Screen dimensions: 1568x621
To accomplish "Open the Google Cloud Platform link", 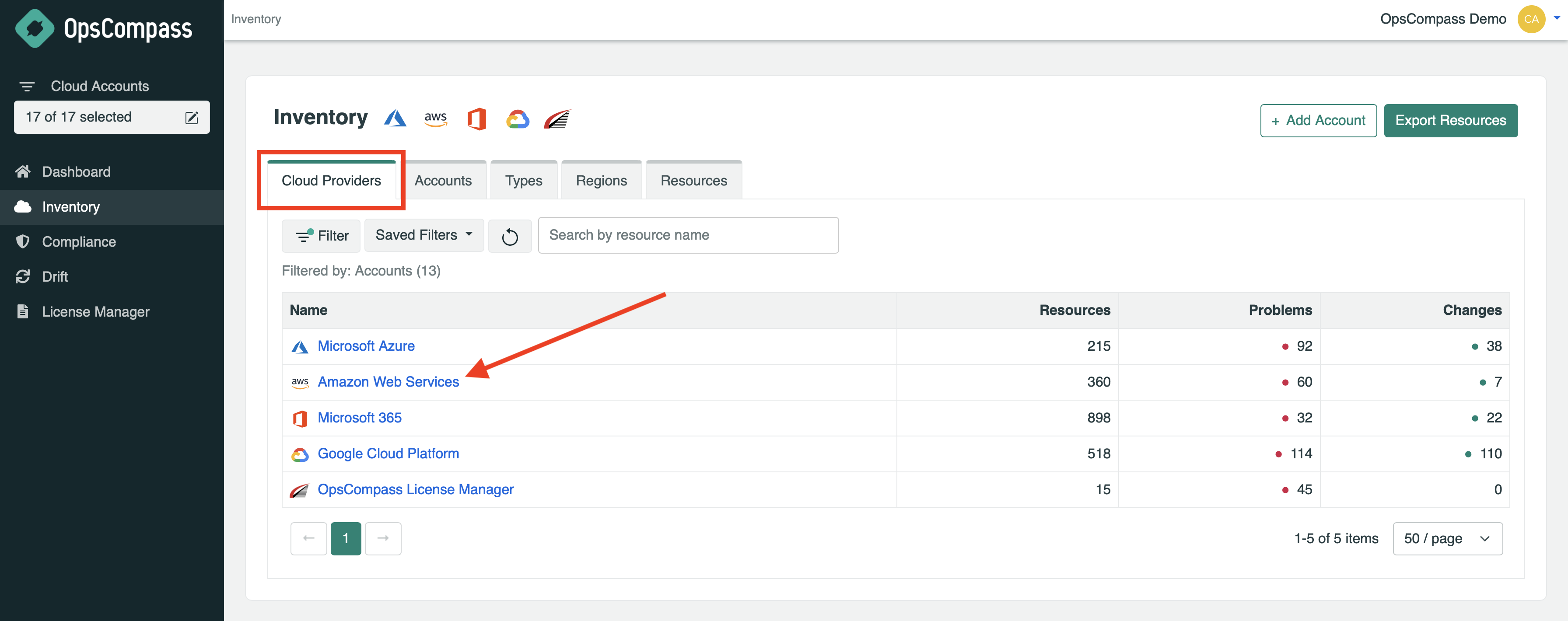I will pos(388,454).
